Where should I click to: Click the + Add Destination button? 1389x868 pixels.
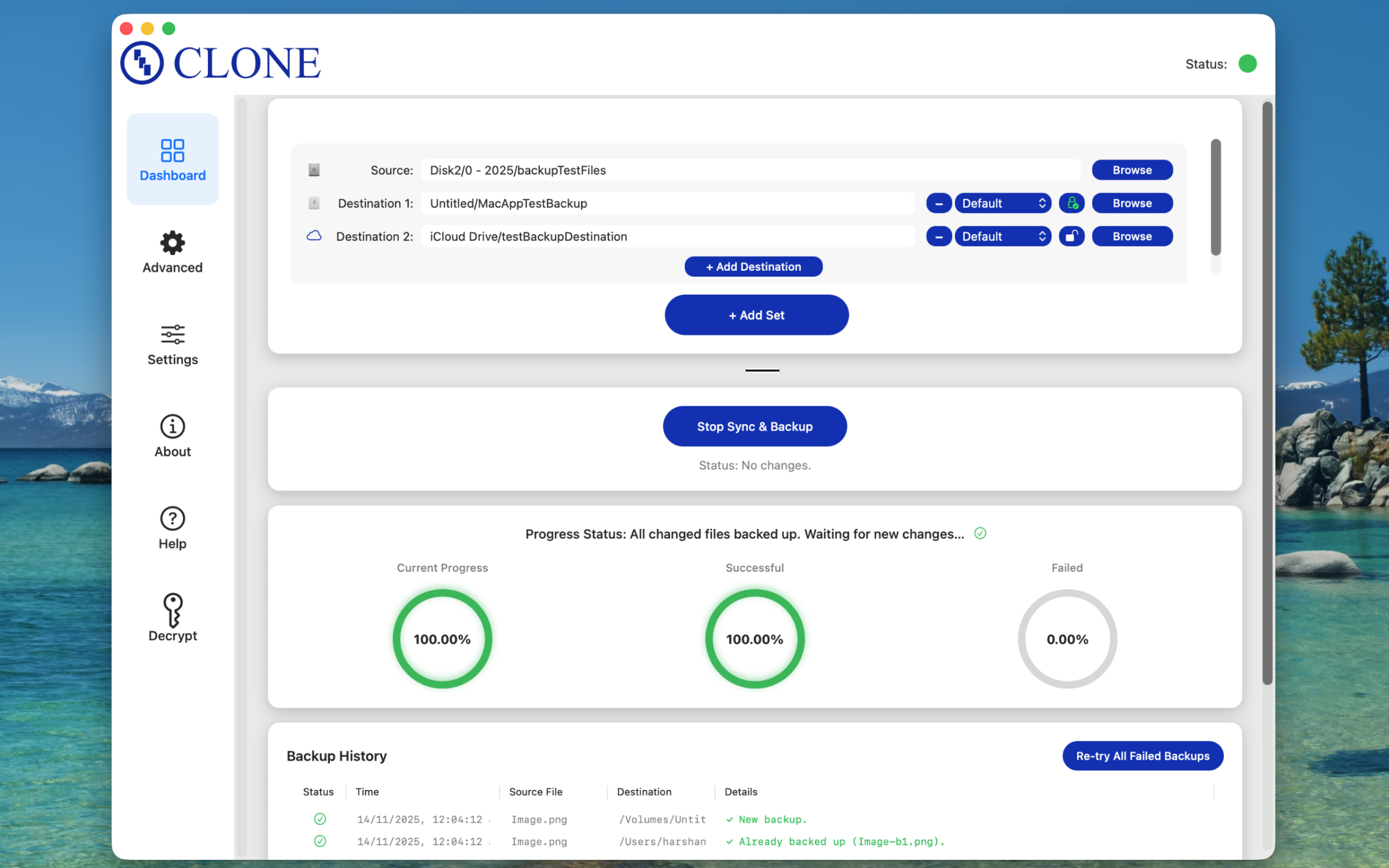pyautogui.click(x=754, y=267)
